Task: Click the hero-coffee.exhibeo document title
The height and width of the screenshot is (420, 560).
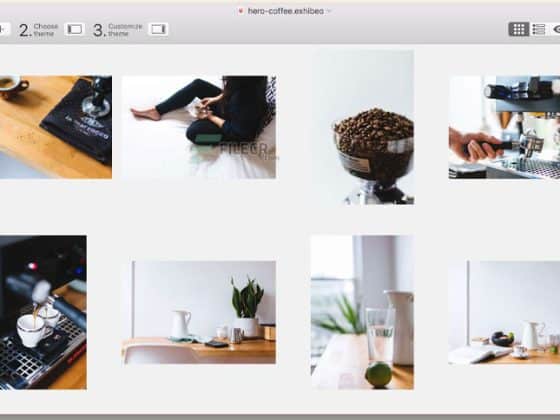Action: 285,11
